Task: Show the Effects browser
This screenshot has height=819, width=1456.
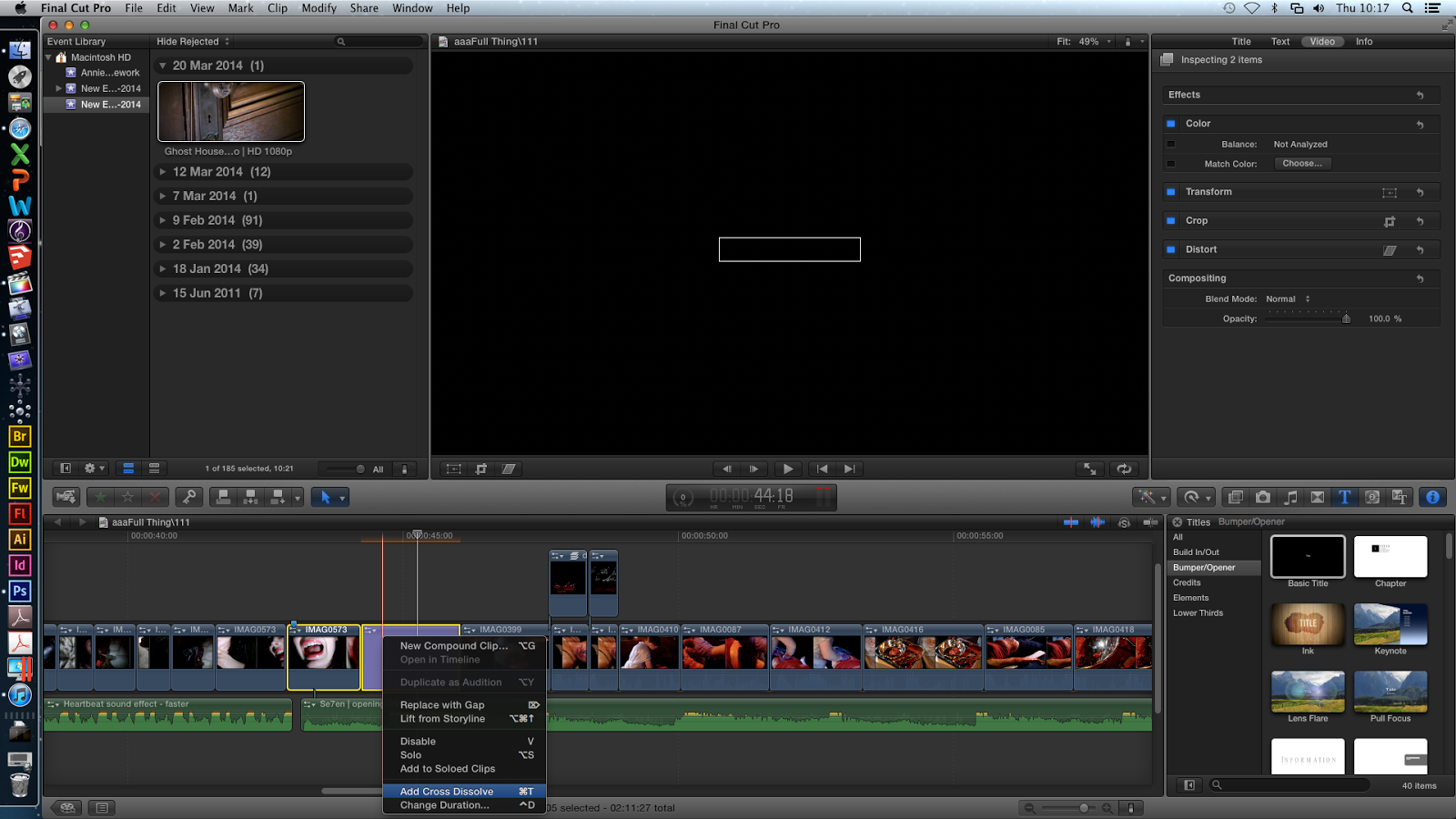Action: [x=1235, y=497]
